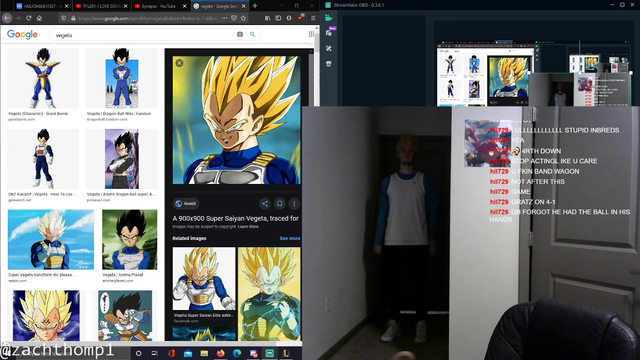
Task: Open more options for previewed image
Action: click(x=294, y=203)
